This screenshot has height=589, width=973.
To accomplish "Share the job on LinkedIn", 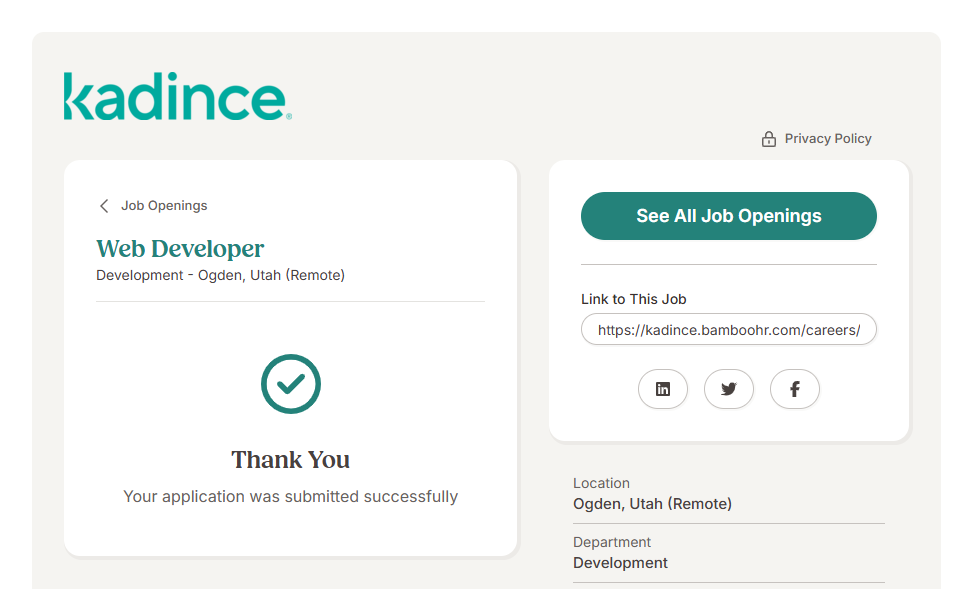I will [x=662, y=390].
